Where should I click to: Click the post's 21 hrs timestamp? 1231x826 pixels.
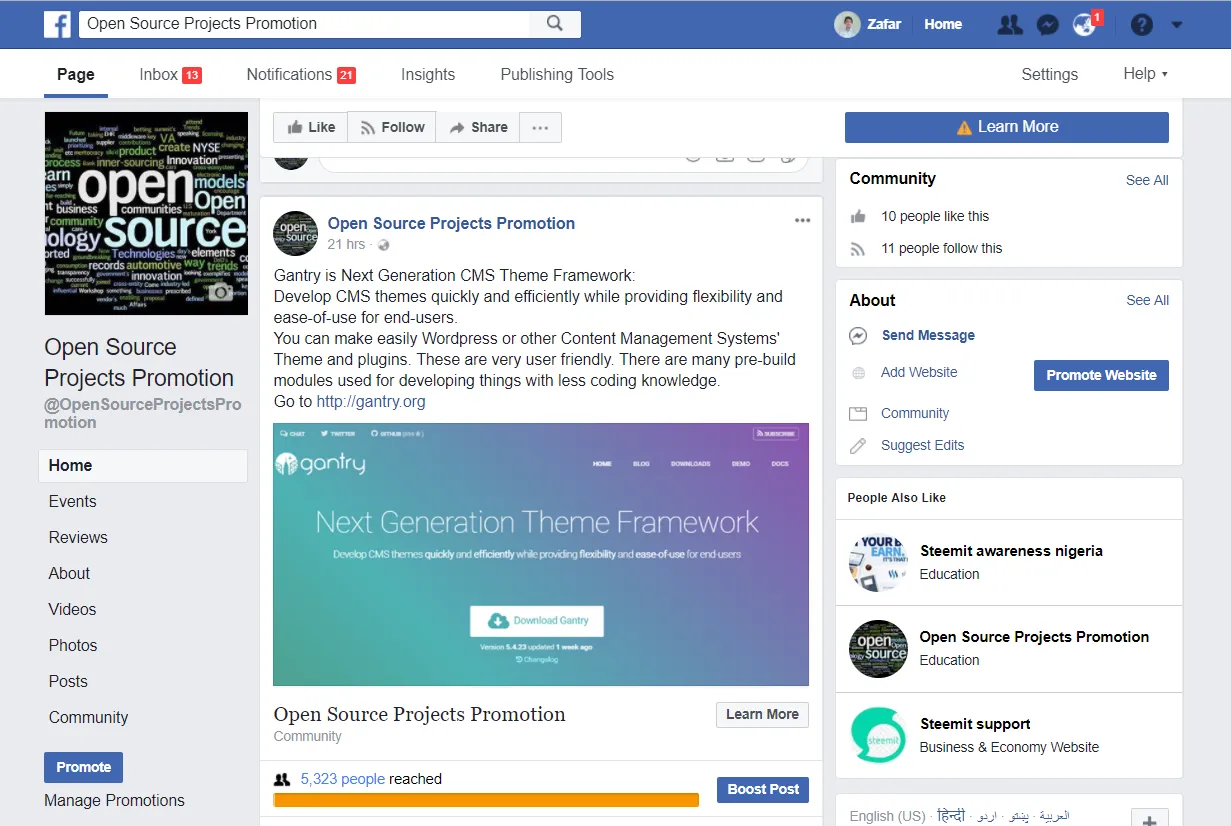pos(346,244)
